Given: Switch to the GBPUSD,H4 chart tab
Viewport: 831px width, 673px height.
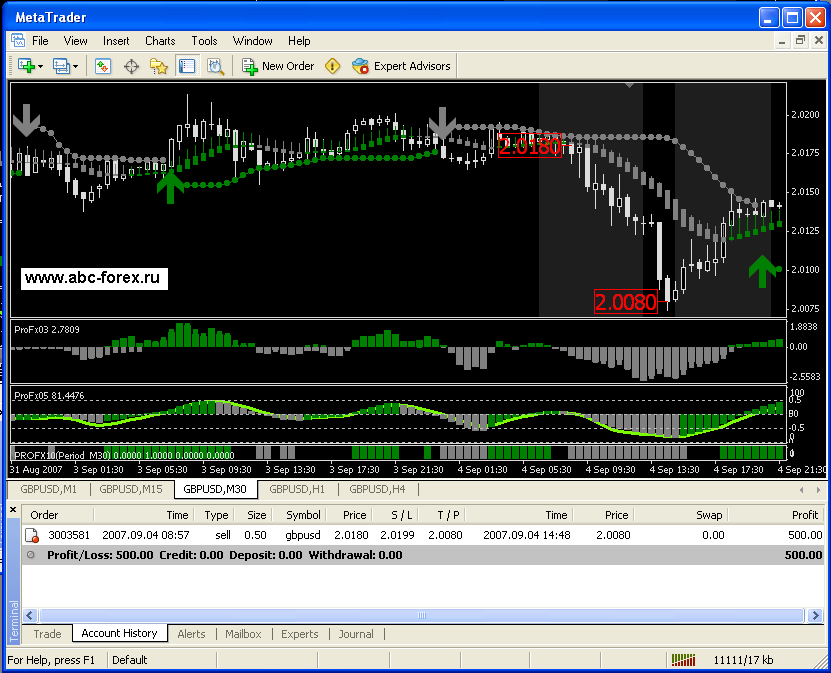Looking at the screenshot, I should click(377, 489).
